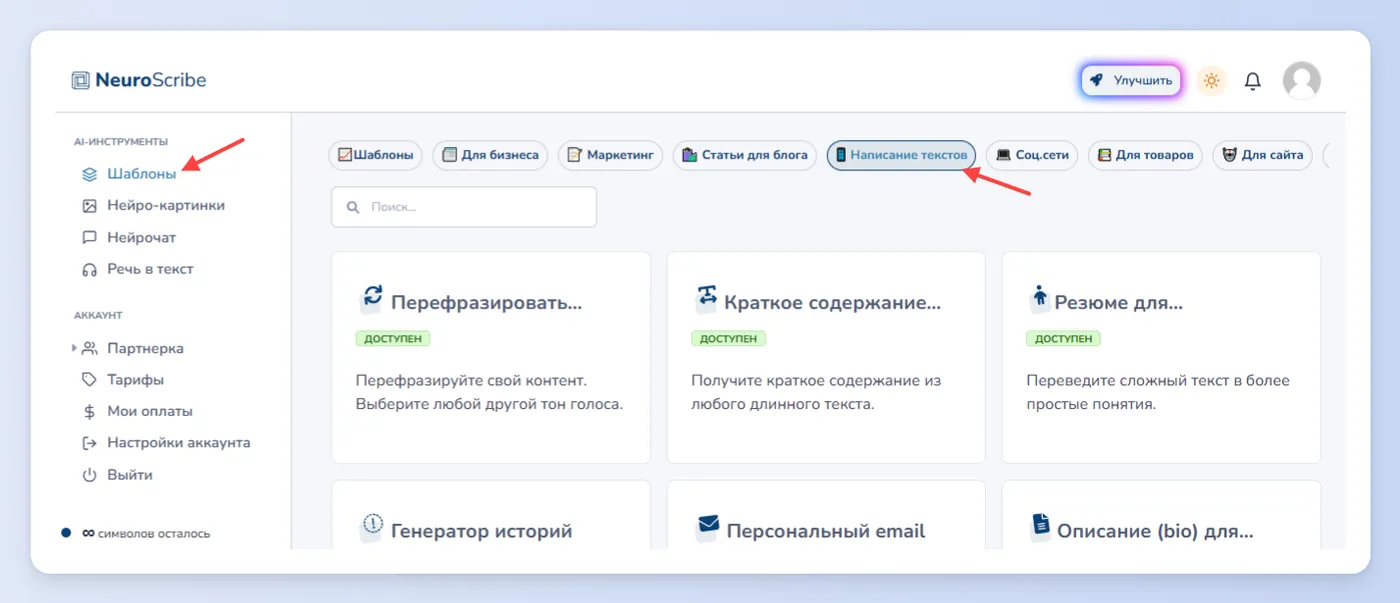Click the Поиск search input field

(464, 207)
